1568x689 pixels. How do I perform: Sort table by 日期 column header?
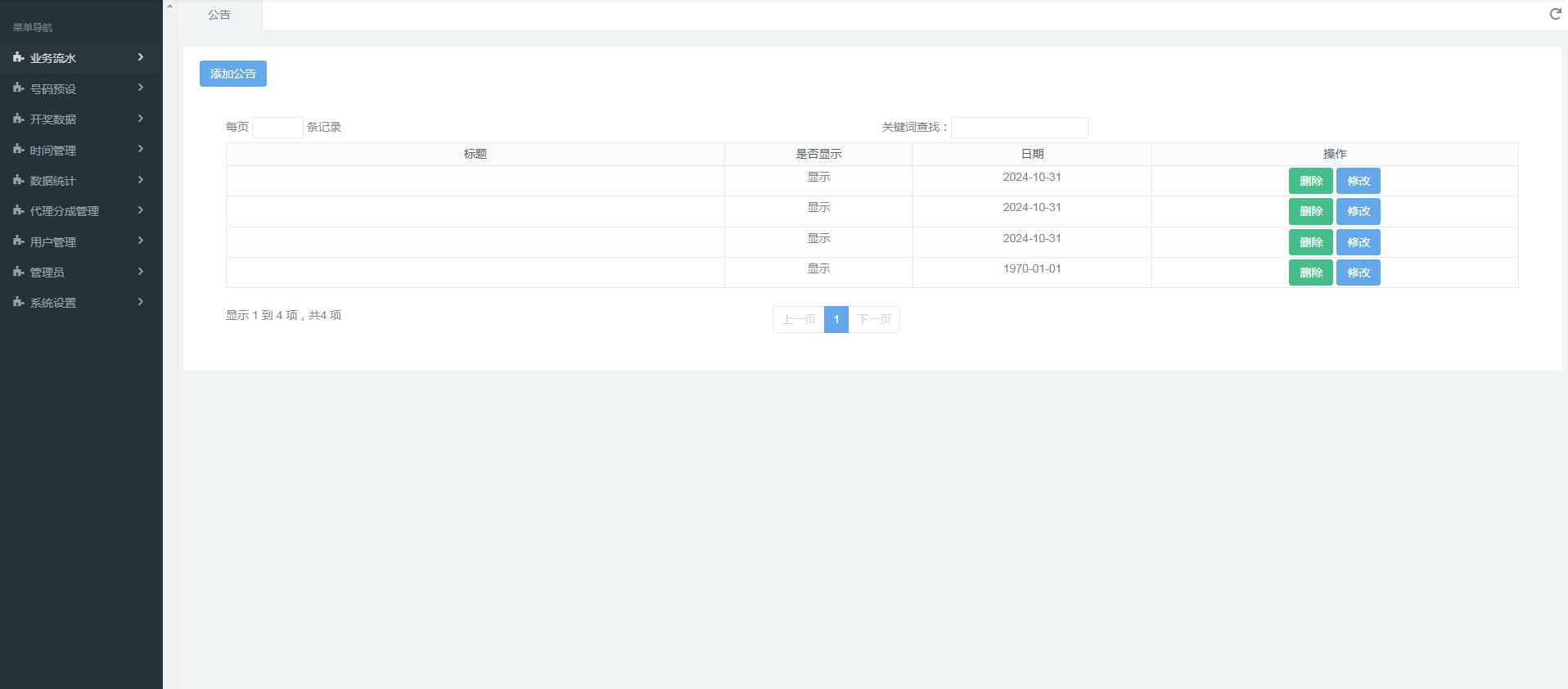[1031, 154]
